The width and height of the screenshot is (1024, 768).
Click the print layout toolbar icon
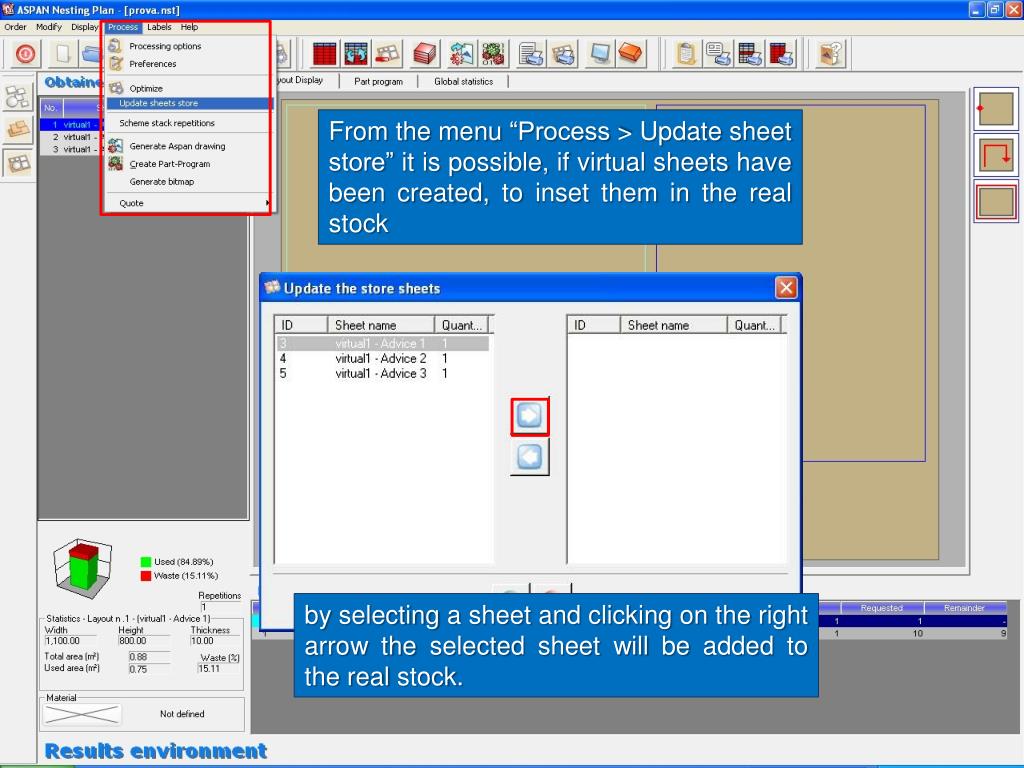tap(563, 54)
